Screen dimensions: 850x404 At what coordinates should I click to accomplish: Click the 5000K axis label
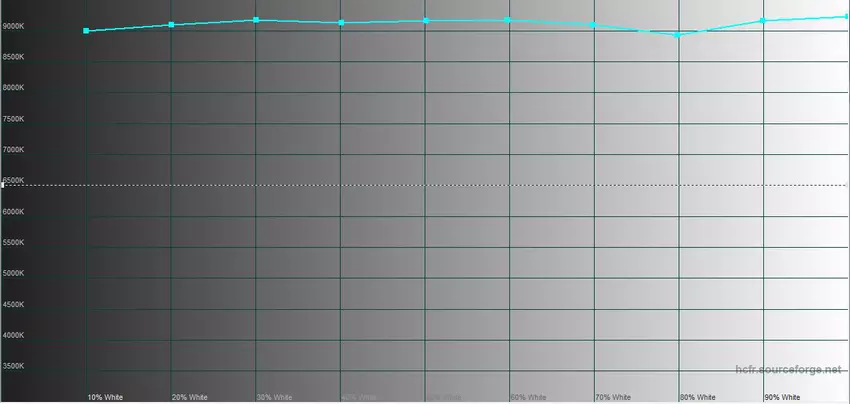14,273
